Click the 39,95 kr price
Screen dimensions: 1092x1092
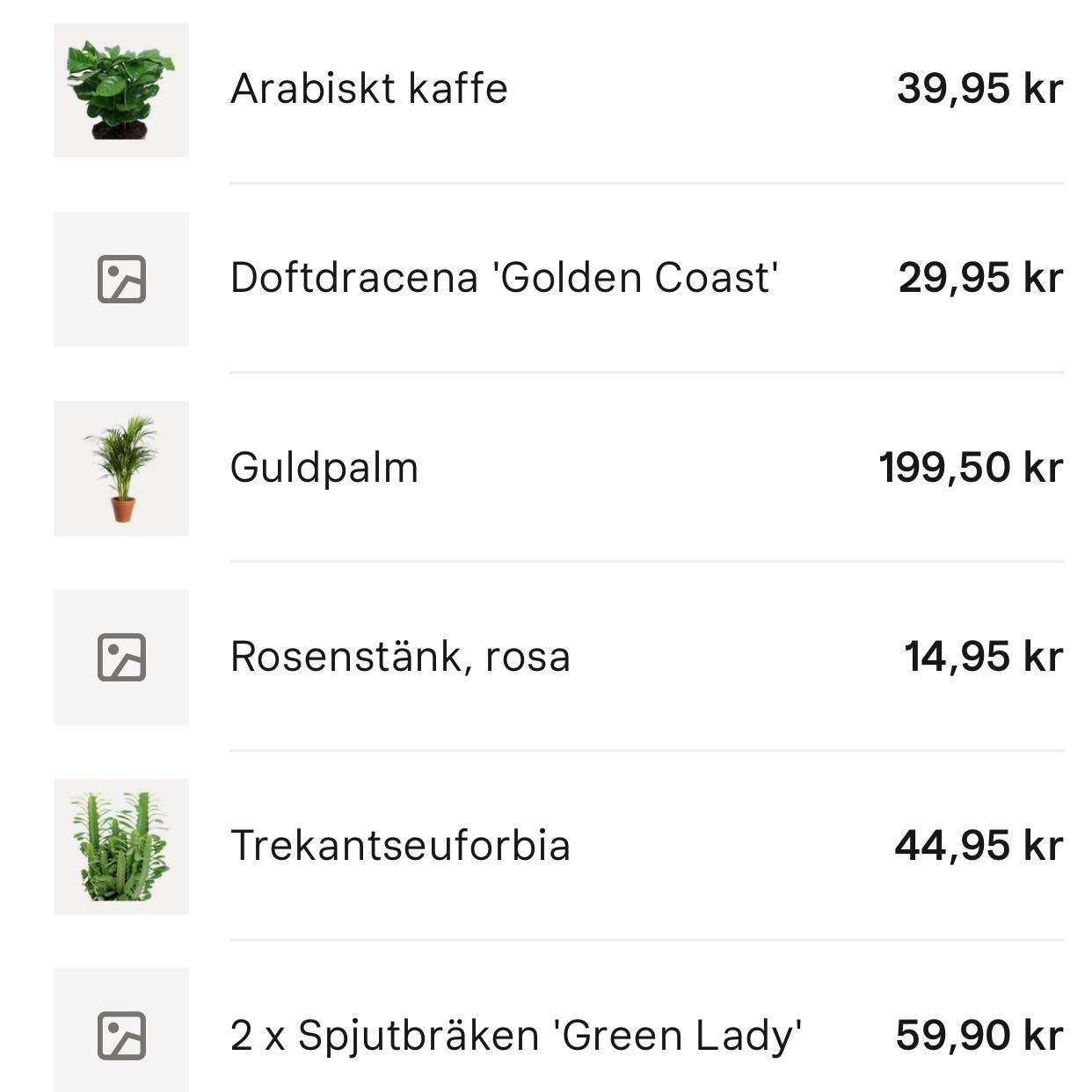pyautogui.click(x=979, y=89)
